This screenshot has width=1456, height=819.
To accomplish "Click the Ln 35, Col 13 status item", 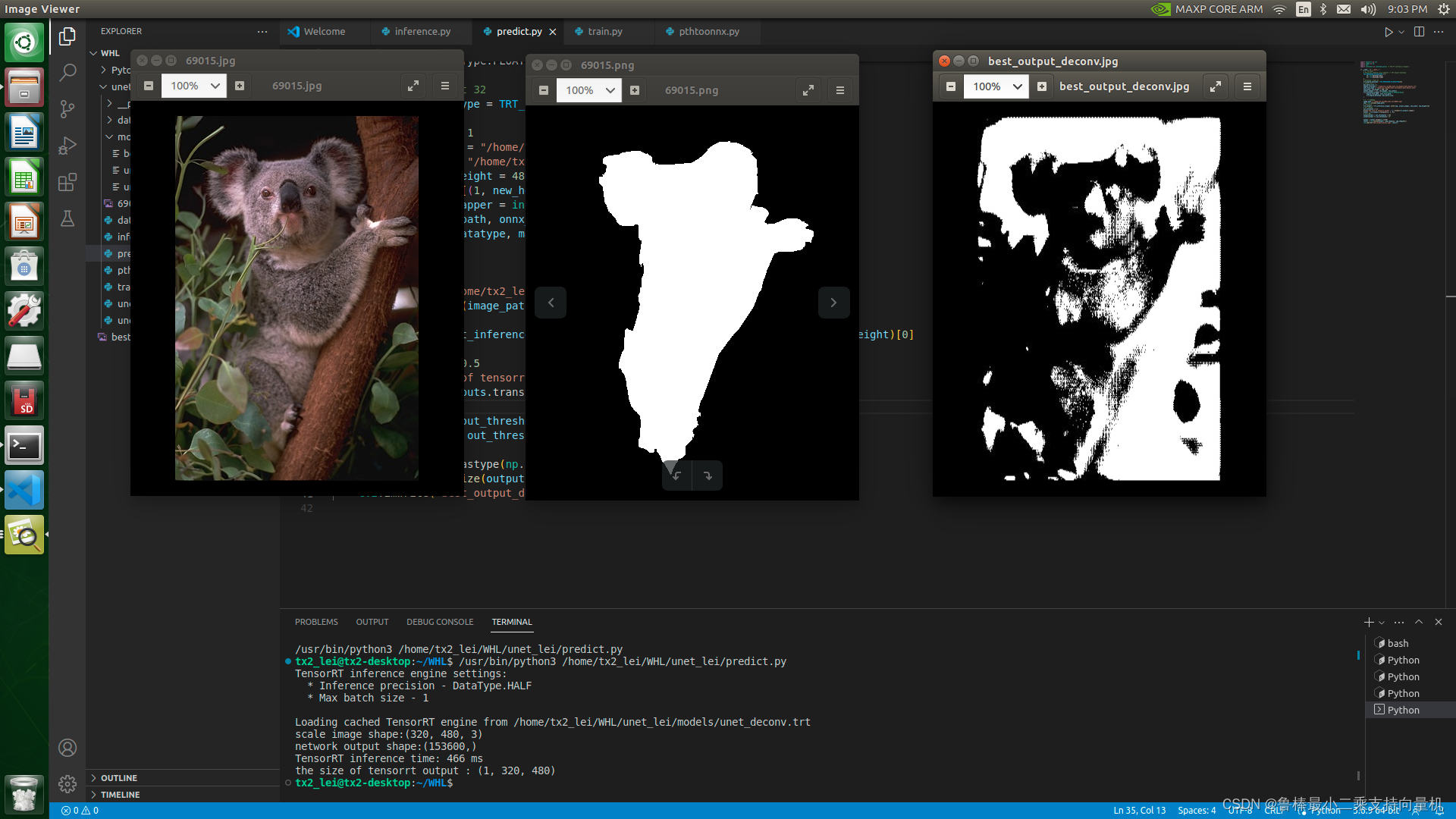I will tap(1139, 811).
